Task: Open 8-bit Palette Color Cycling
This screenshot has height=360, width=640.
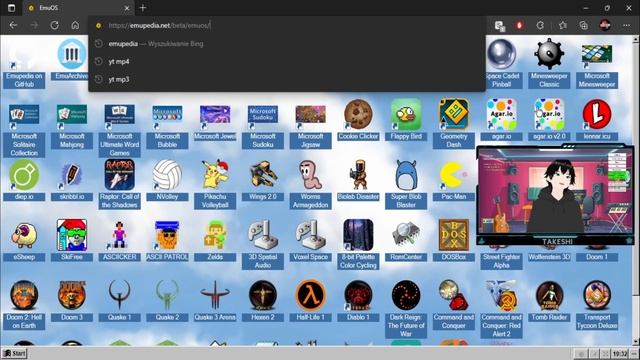Action: pos(358,245)
